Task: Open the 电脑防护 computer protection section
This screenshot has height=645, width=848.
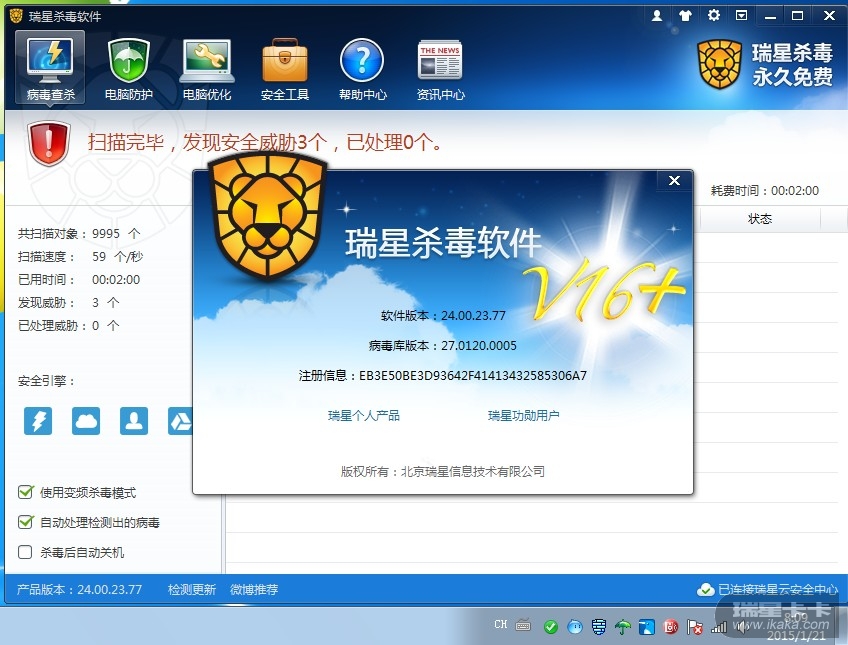Action: click(129, 69)
